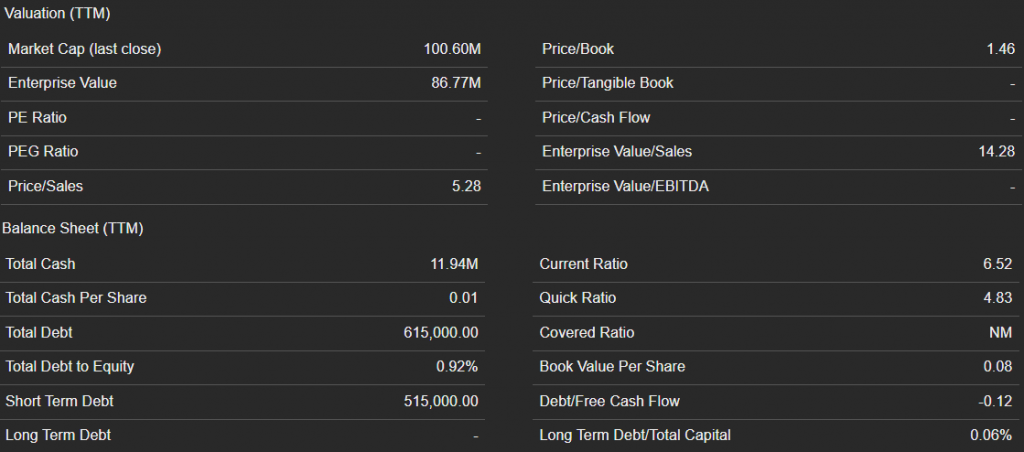The height and width of the screenshot is (452, 1024).
Task: Select the PEG Ratio row label
Action: [43, 152]
